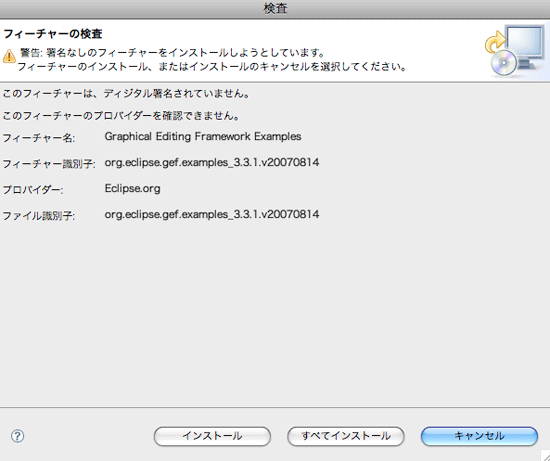
Task: Click the yellow warning triangle icon
Action: click(x=9, y=56)
